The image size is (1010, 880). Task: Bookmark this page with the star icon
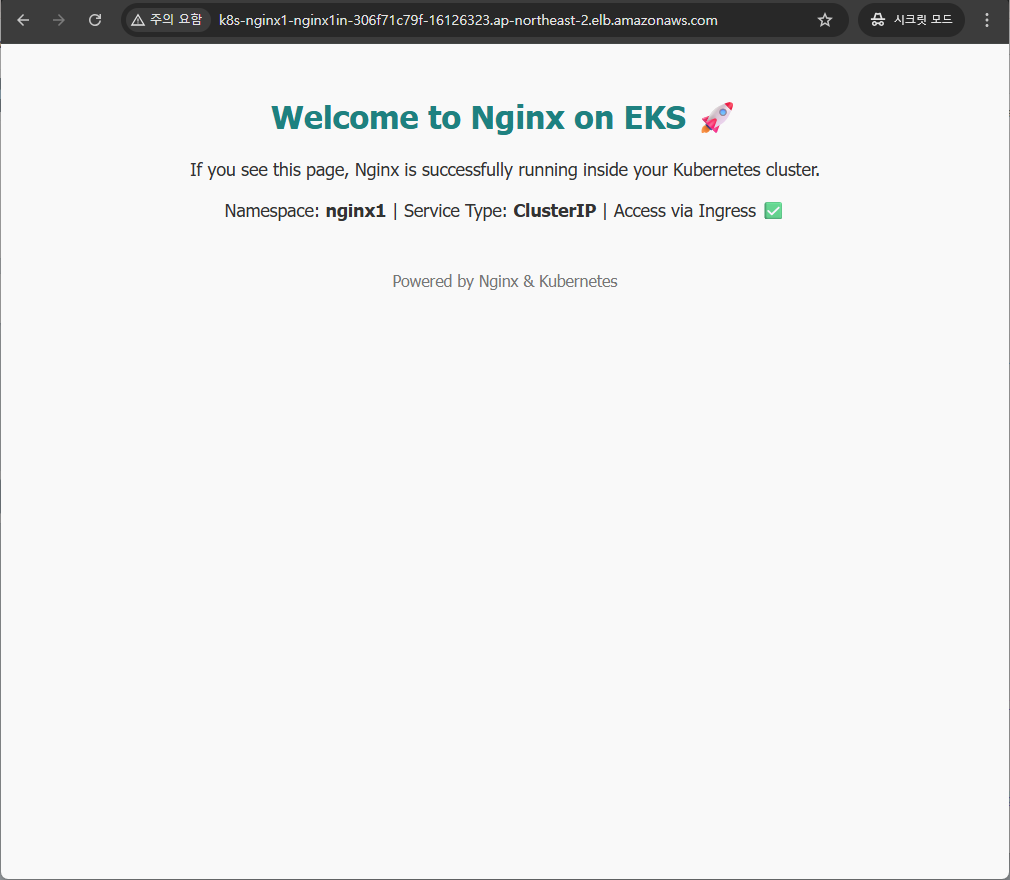pyautogui.click(x=824, y=20)
